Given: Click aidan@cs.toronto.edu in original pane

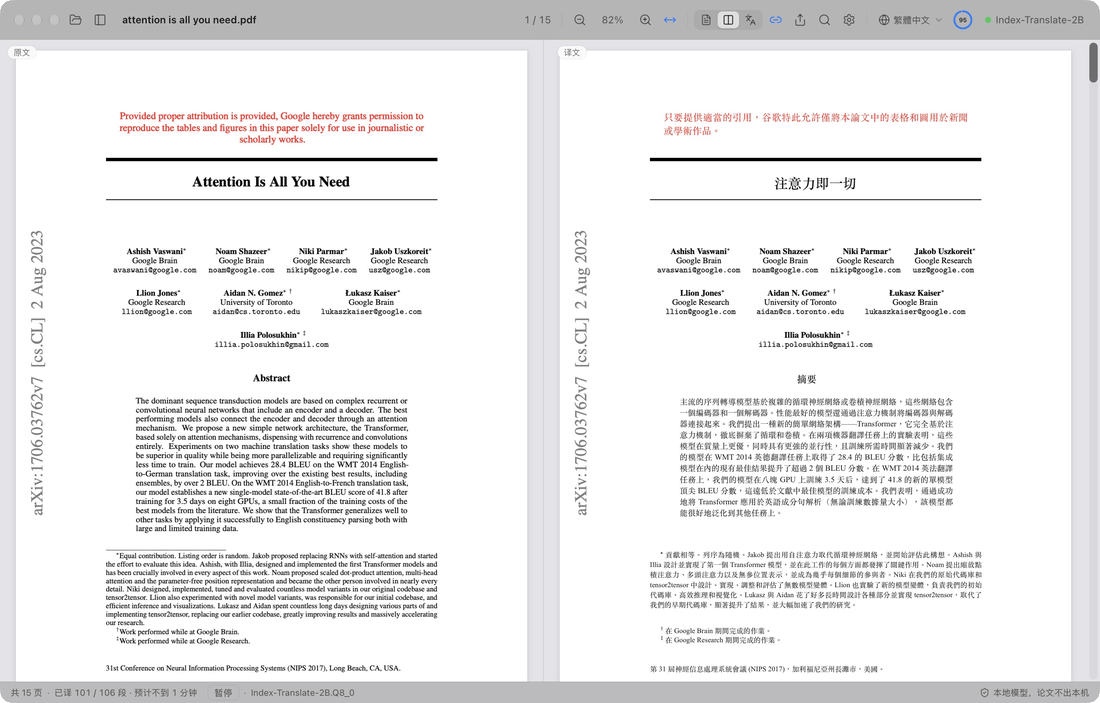Looking at the screenshot, I should [x=256, y=312].
